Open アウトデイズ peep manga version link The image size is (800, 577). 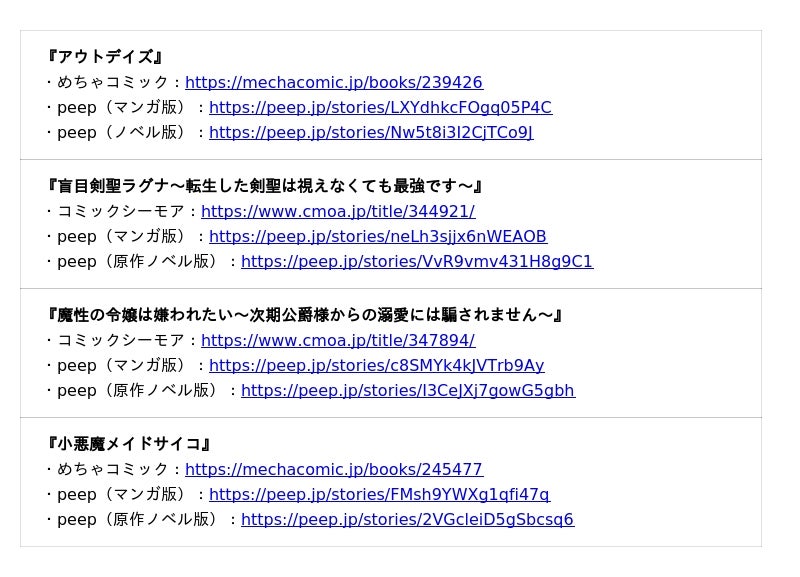coord(380,108)
